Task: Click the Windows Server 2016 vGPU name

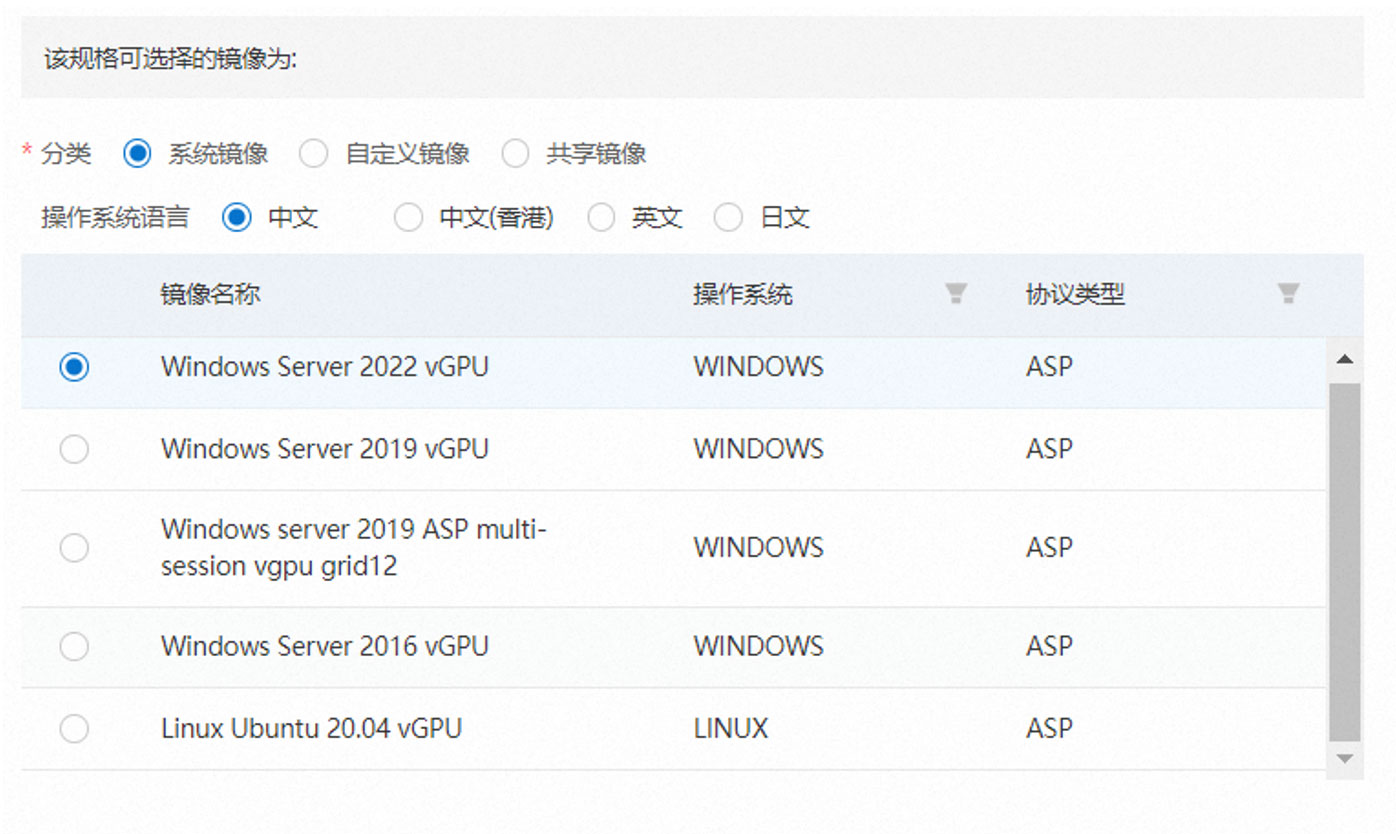Action: pos(325,646)
